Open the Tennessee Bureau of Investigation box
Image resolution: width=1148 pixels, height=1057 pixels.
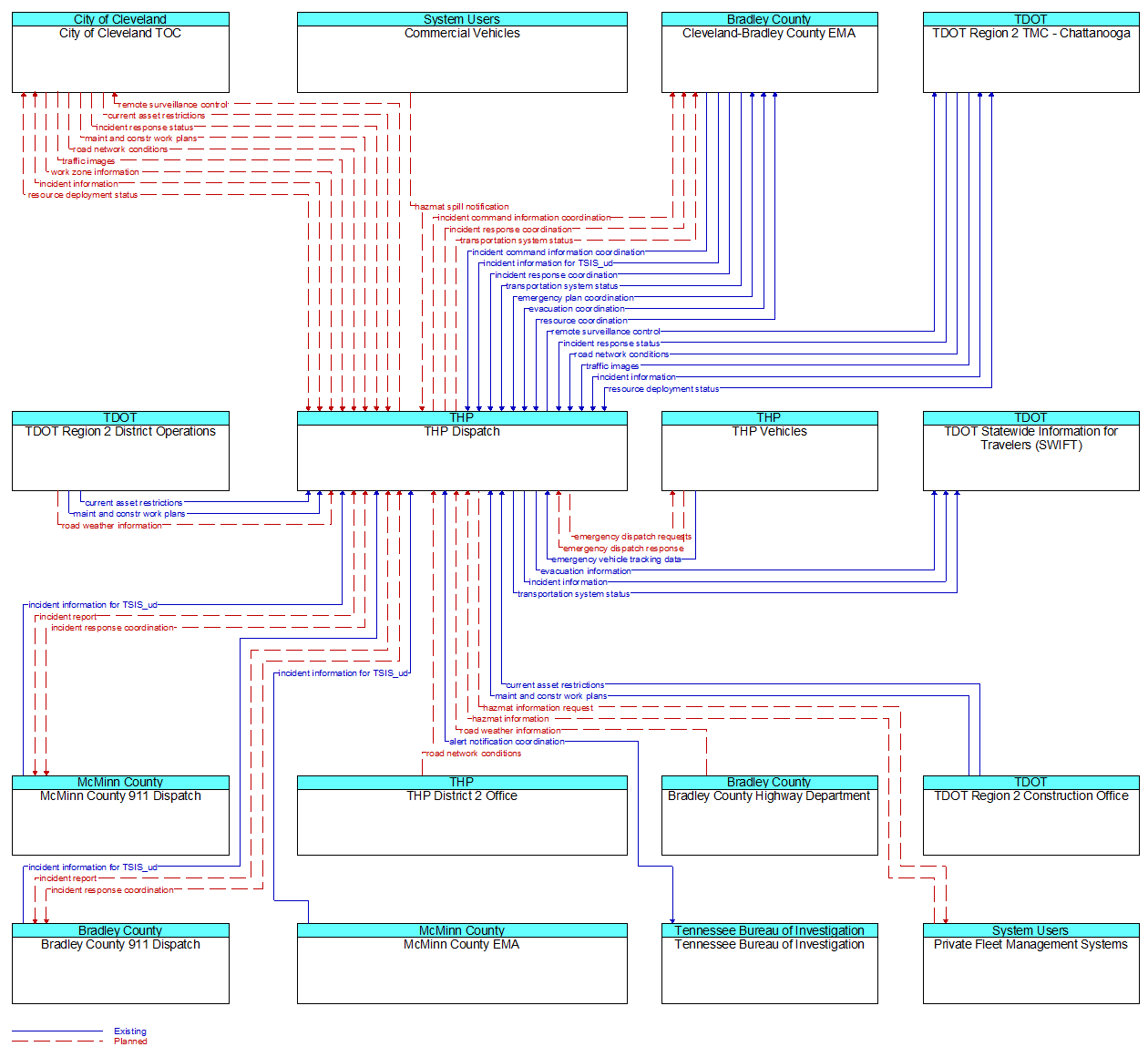click(x=769, y=964)
